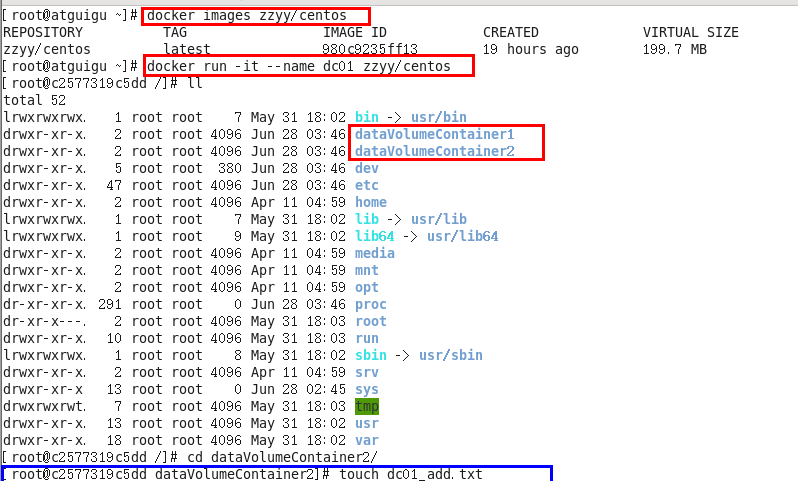Click the green-highlighted 'tmp' directory
798x481 pixels.
367,406
